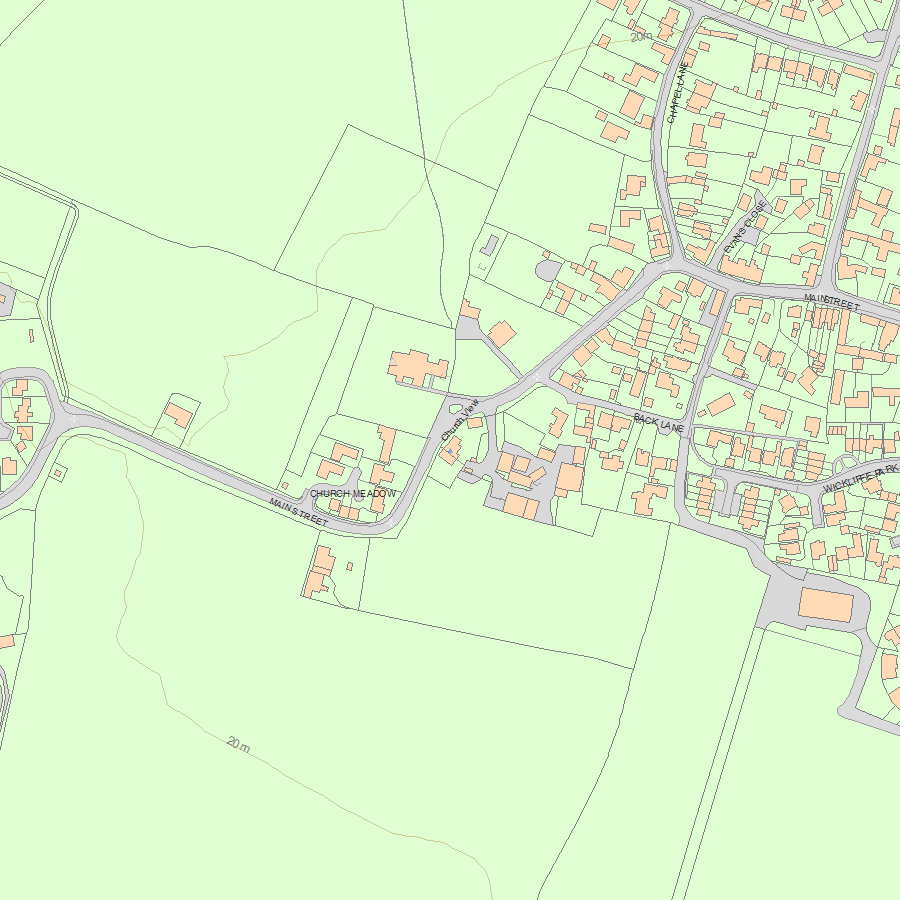Click the blue marker beside Church View
Image resolution: width=900 pixels, height=900 pixels.
pyautogui.click(x=451, y=452)
